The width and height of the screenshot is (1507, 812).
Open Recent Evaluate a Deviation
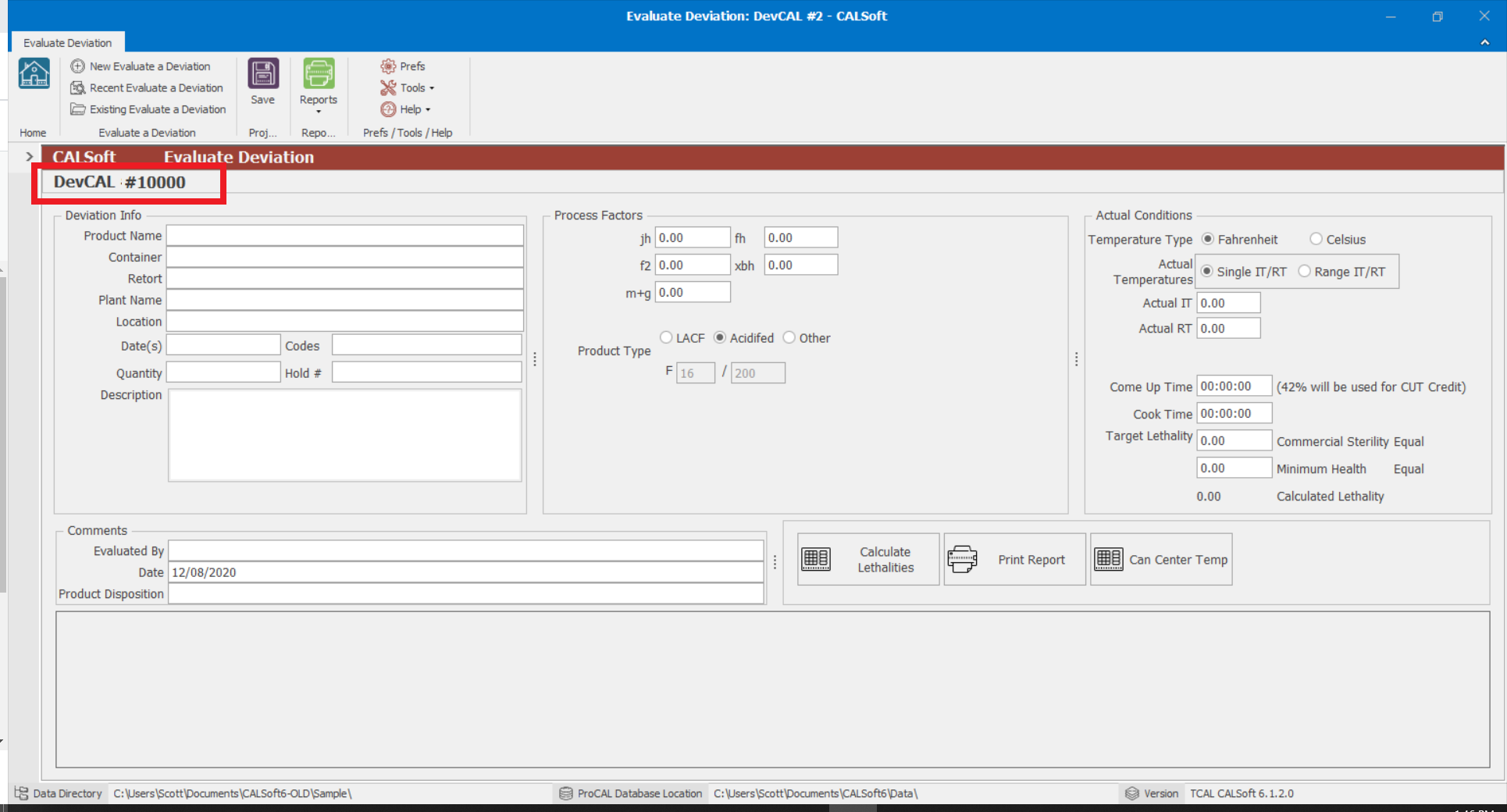point(148,88)
